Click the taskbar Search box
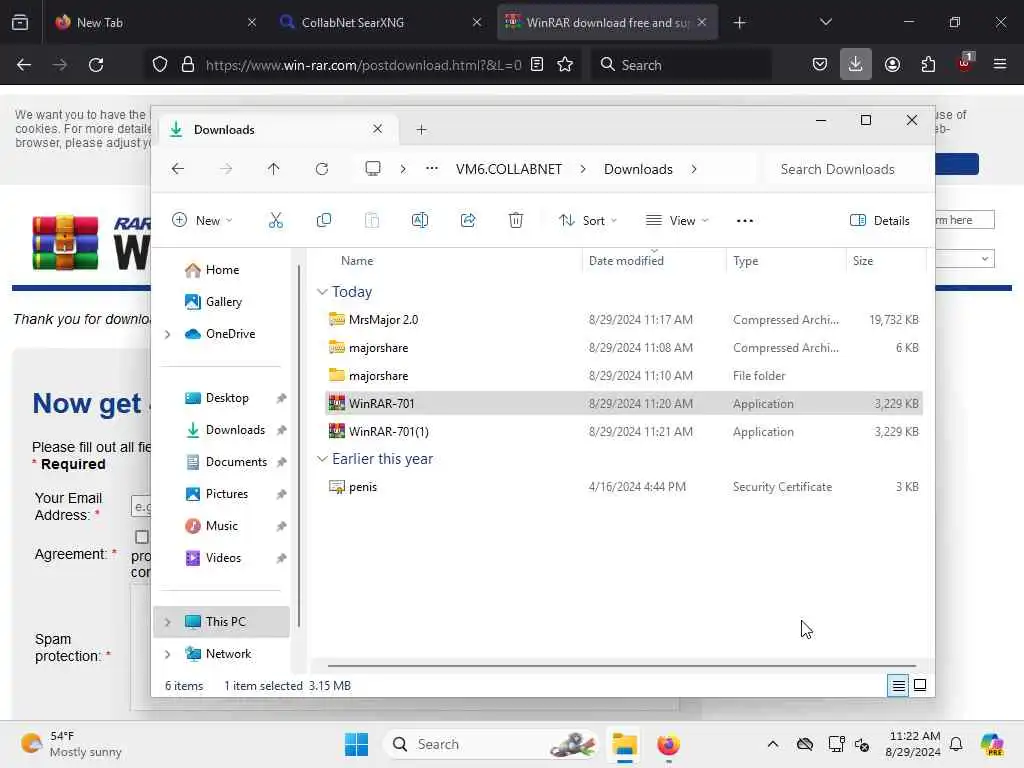The height and width of the screenshot is (768, 1024). pyautogui.click(x=493, y=744)
